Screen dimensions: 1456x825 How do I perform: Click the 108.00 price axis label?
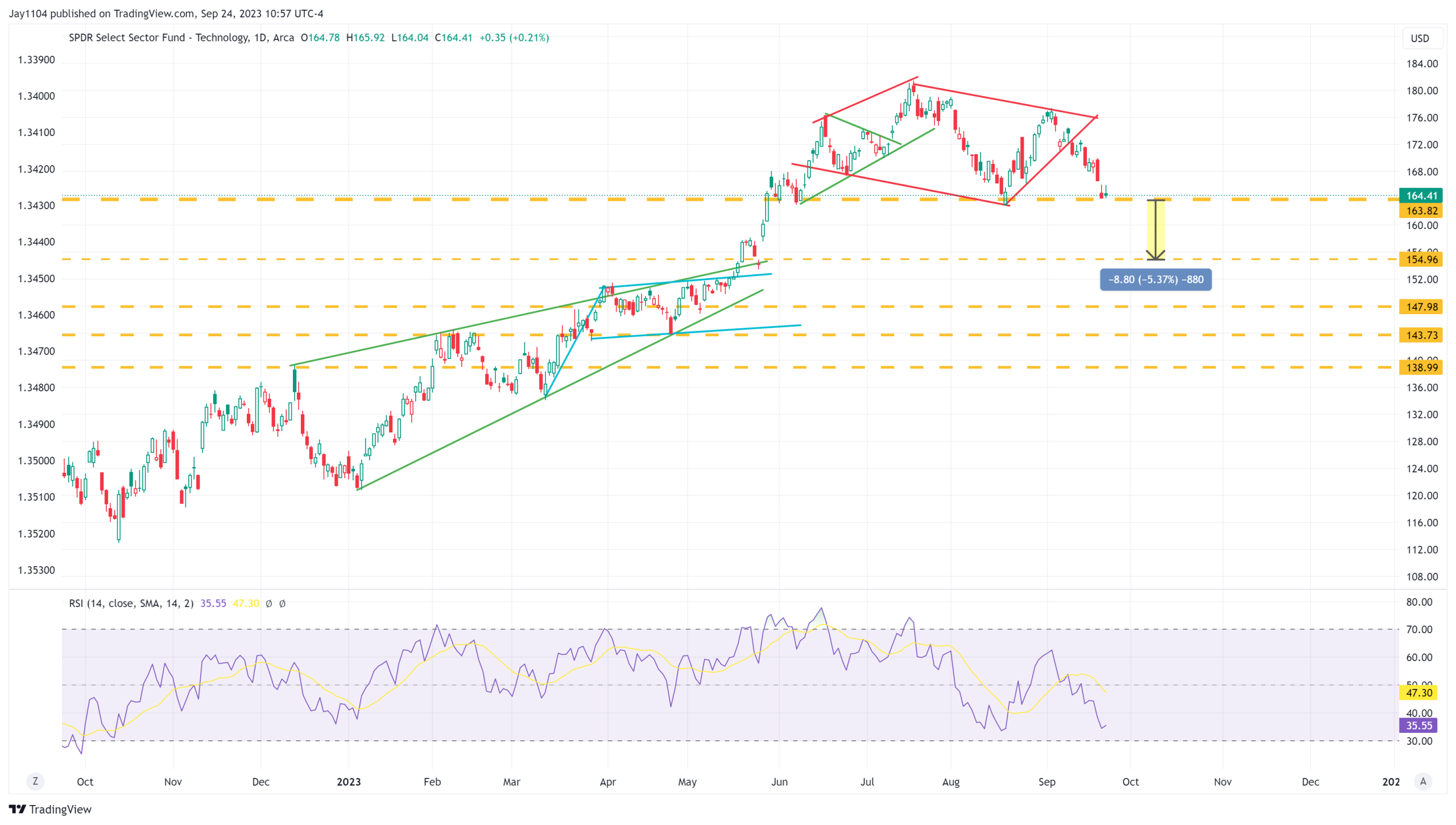point(1422,577)
